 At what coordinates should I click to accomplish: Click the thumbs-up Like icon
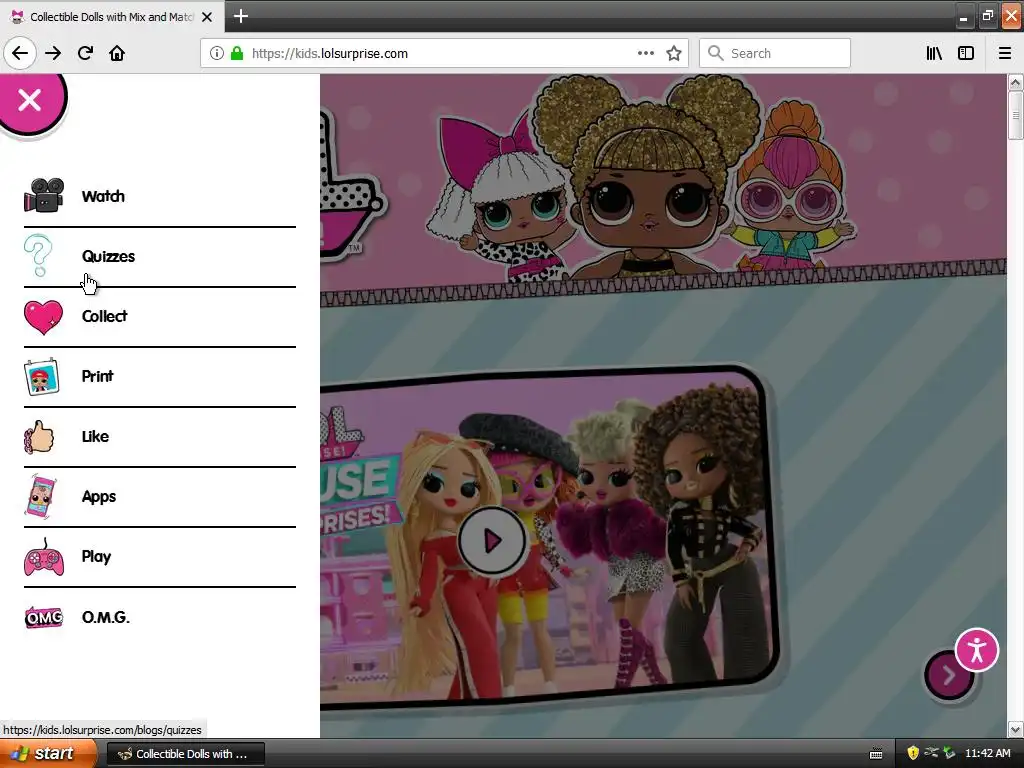click(39, 436)
